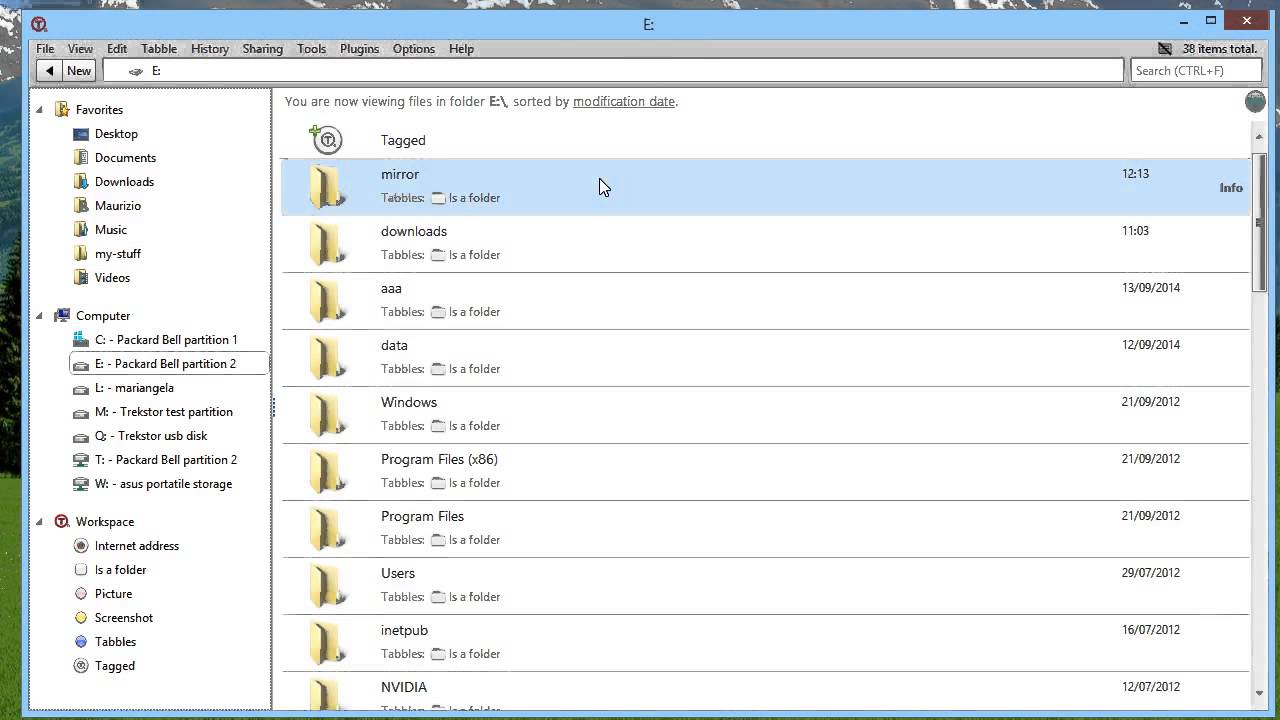Collapse the Computer tree node
This screenshot has width=1280, height=720.
point(40,315)
